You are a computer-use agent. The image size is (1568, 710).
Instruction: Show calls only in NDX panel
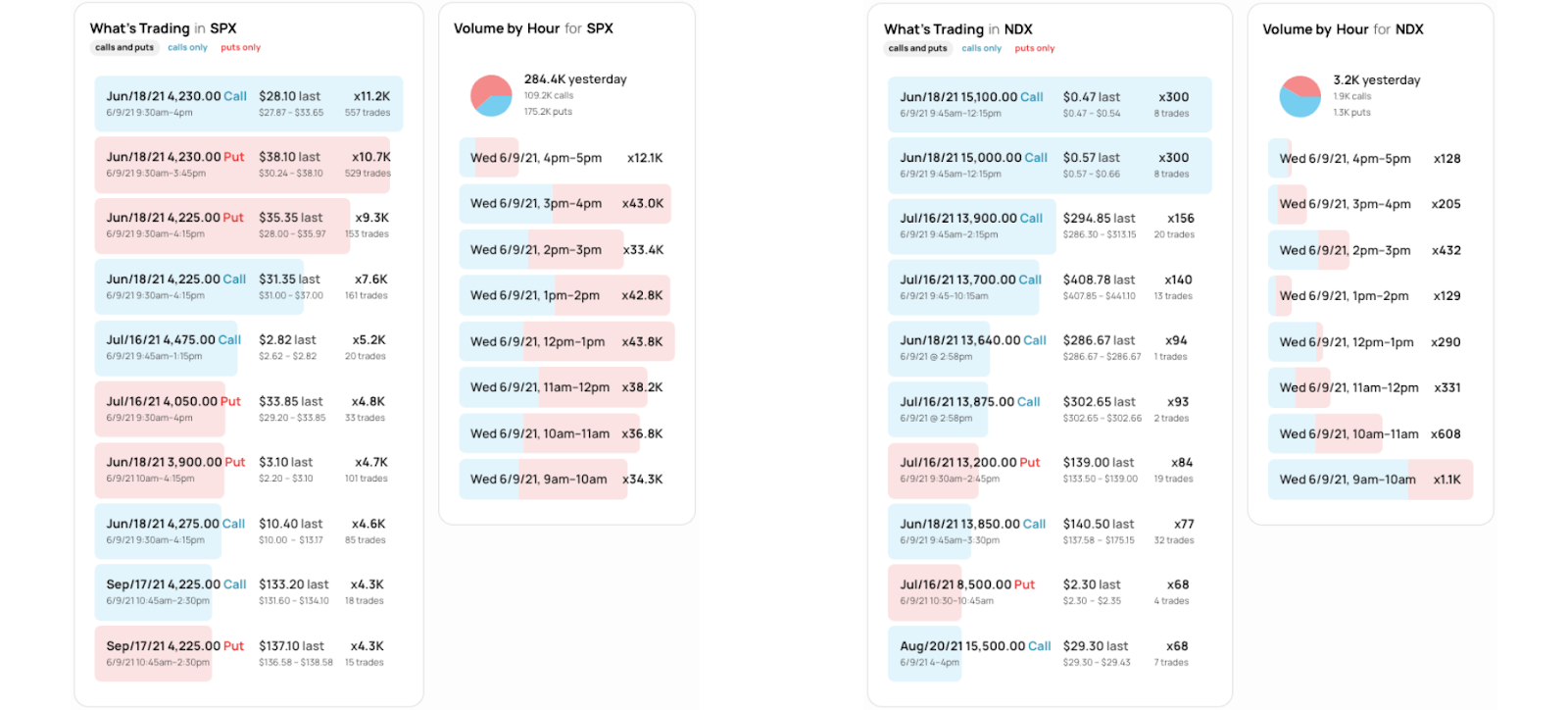tap(981, 48)
